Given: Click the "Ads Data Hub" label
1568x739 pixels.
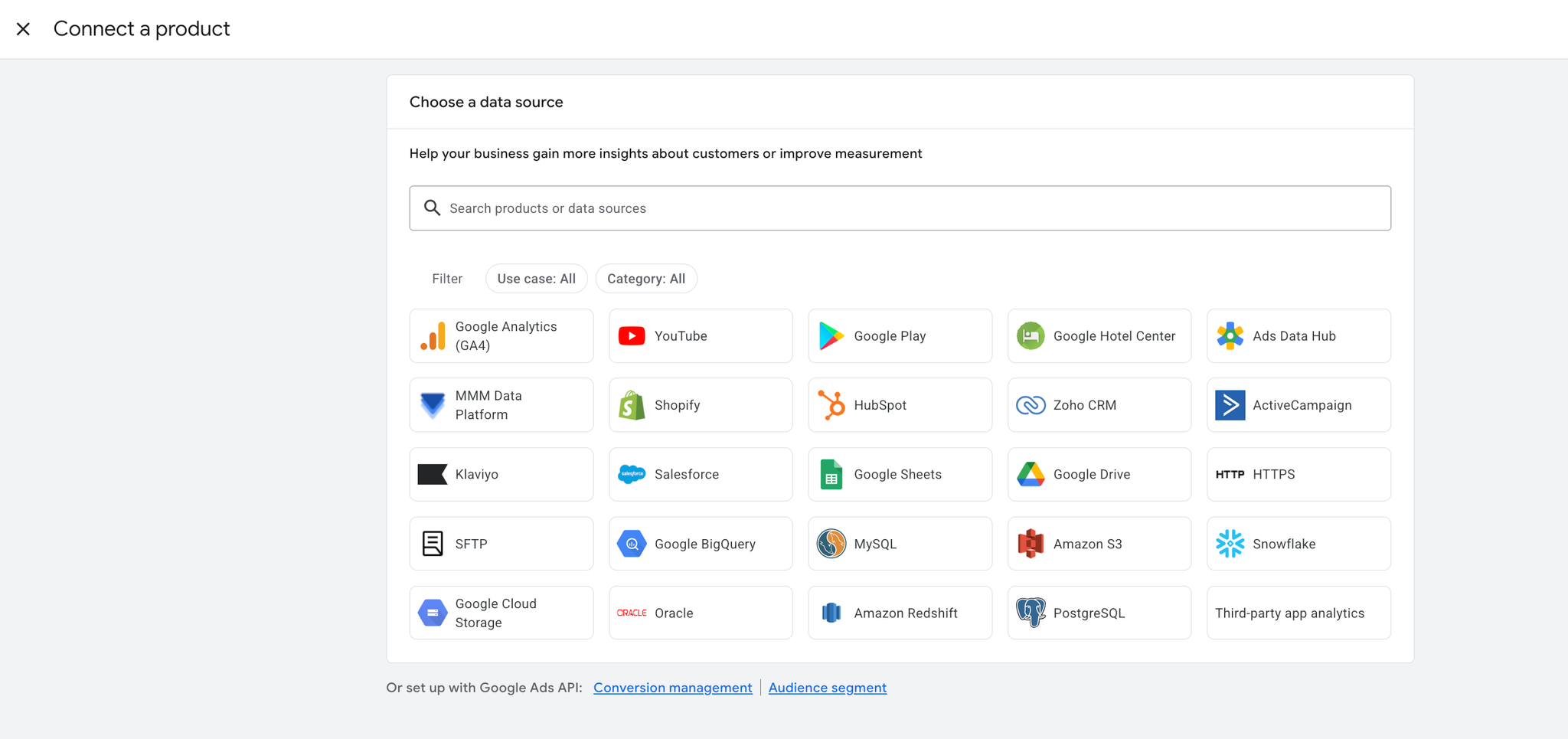Looking at the screenshot, I should pos(1294,336).
